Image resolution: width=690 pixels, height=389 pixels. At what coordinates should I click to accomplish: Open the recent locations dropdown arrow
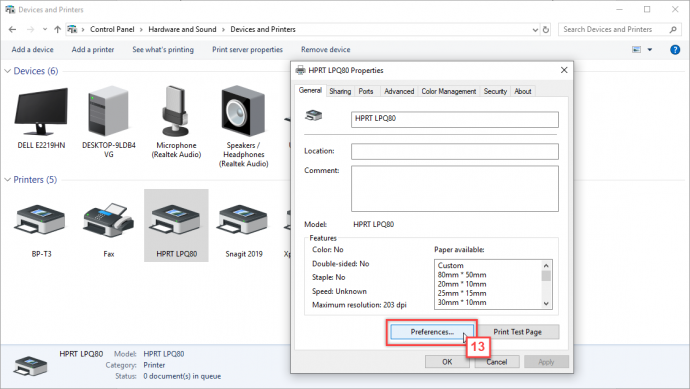[45, 29]
